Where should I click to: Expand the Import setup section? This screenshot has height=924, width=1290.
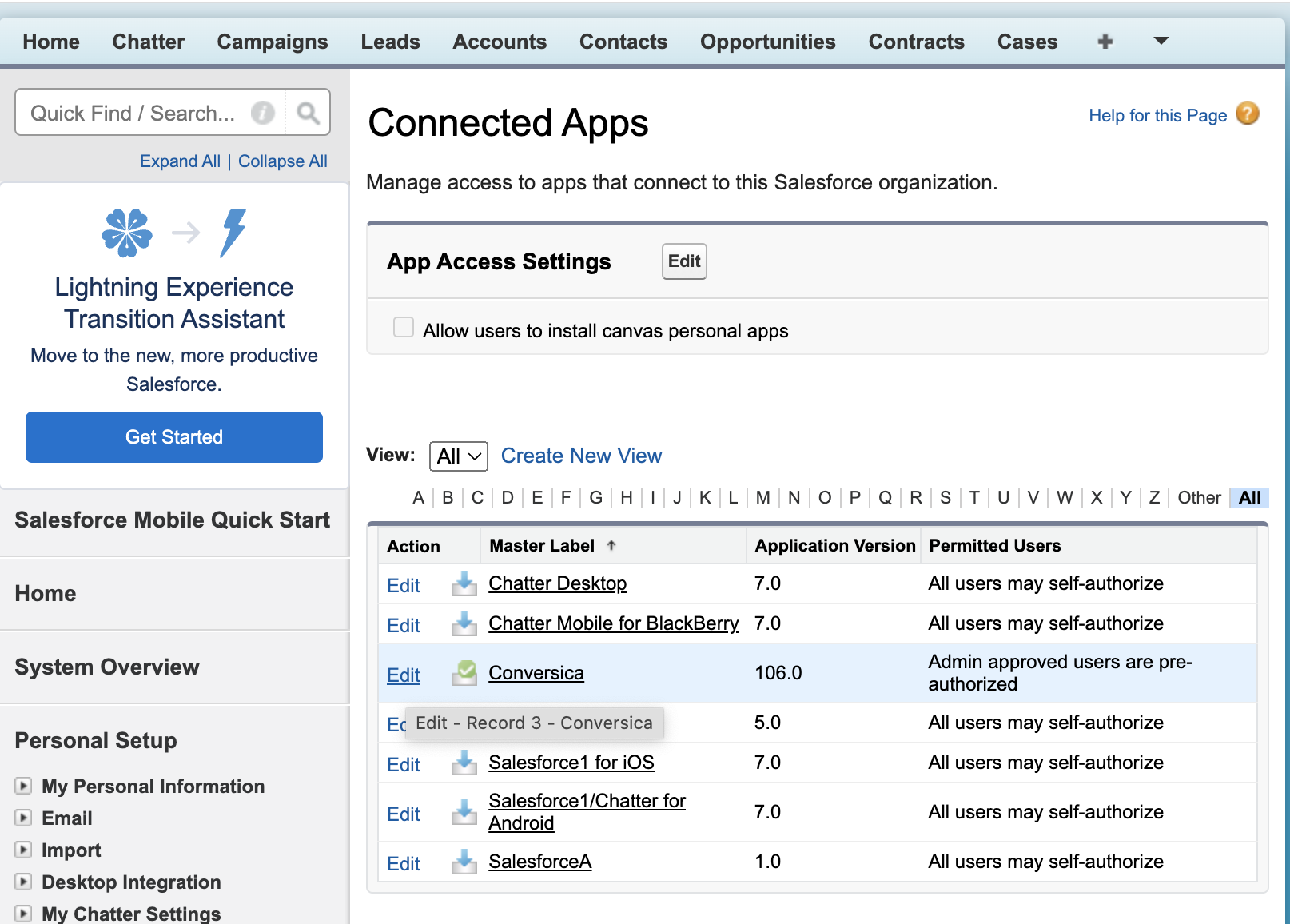(23, 850)
